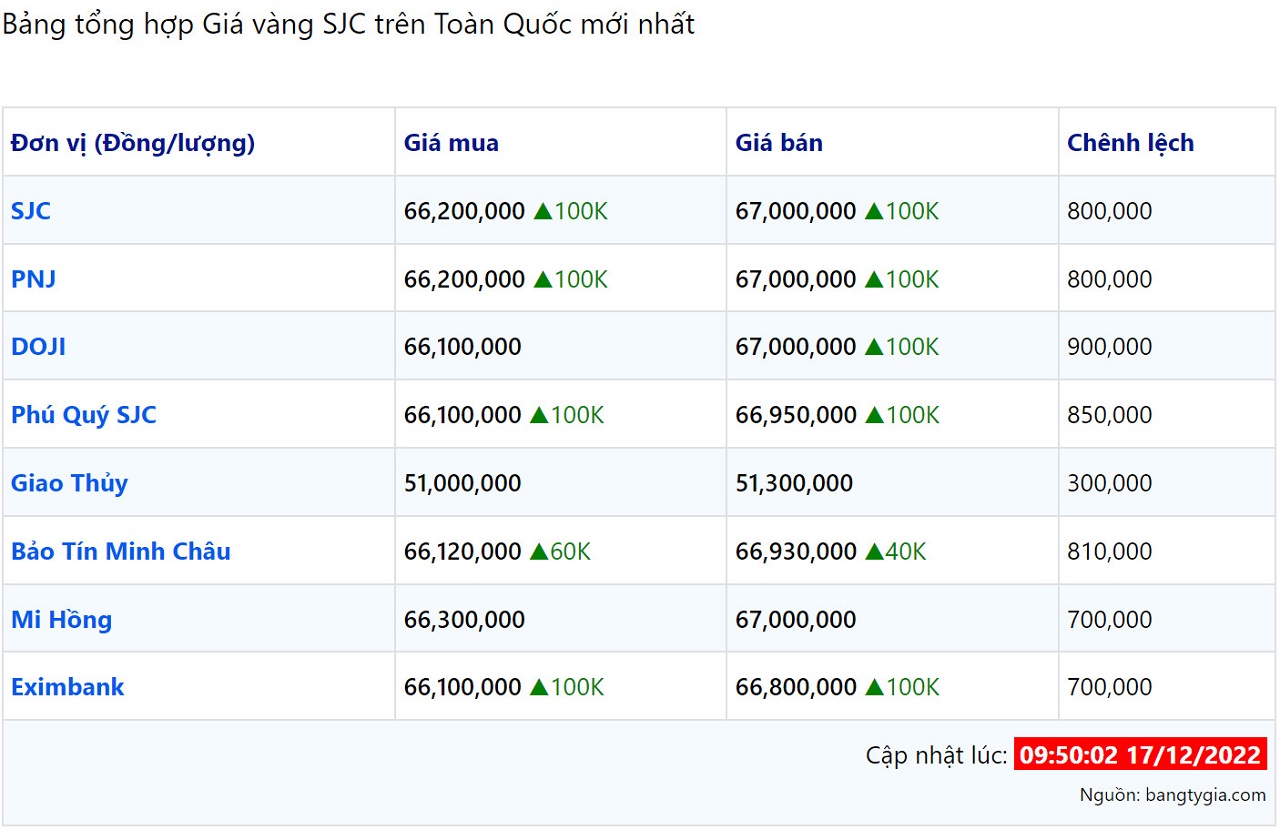Click Mi Hồng sell price 67,000,000

tap(796, 619)
